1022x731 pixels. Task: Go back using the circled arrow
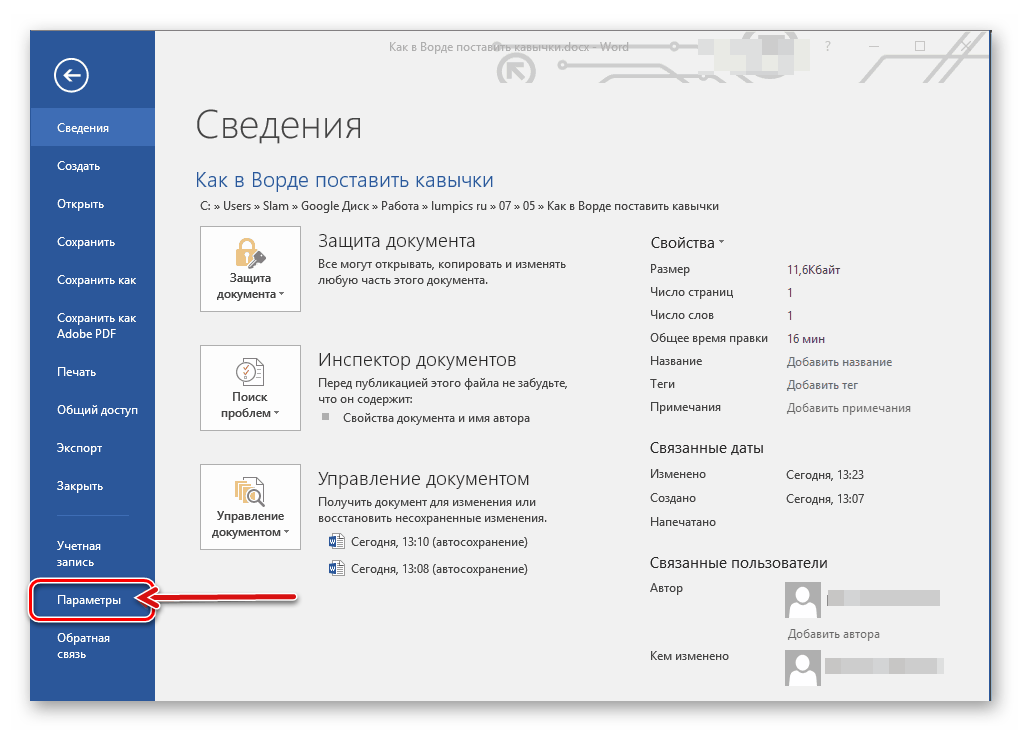(x=71, y=75)
